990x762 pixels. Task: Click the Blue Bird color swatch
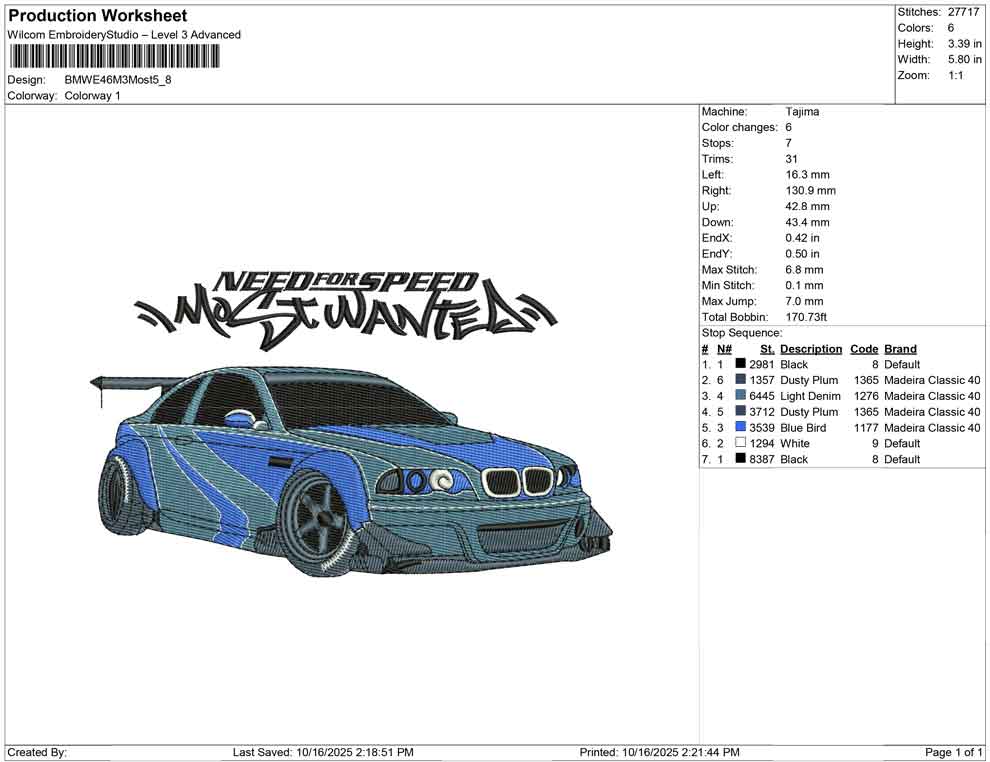741,427
